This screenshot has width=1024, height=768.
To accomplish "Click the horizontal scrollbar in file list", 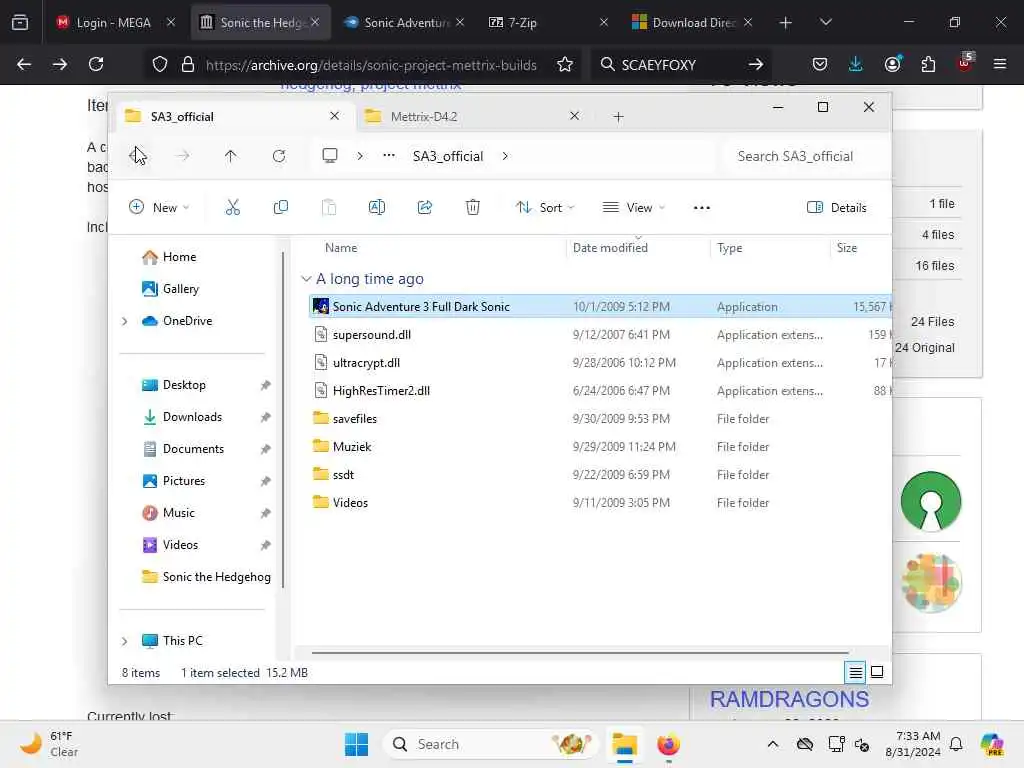I will (580, 652).
